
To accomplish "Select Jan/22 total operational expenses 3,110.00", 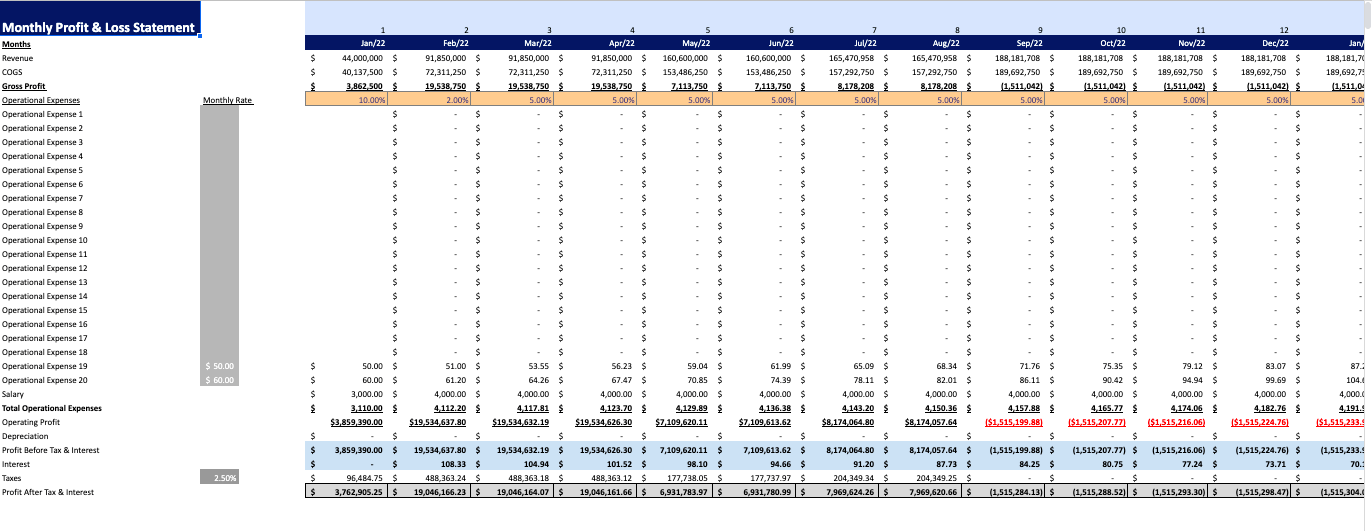I will pos(372,408).
